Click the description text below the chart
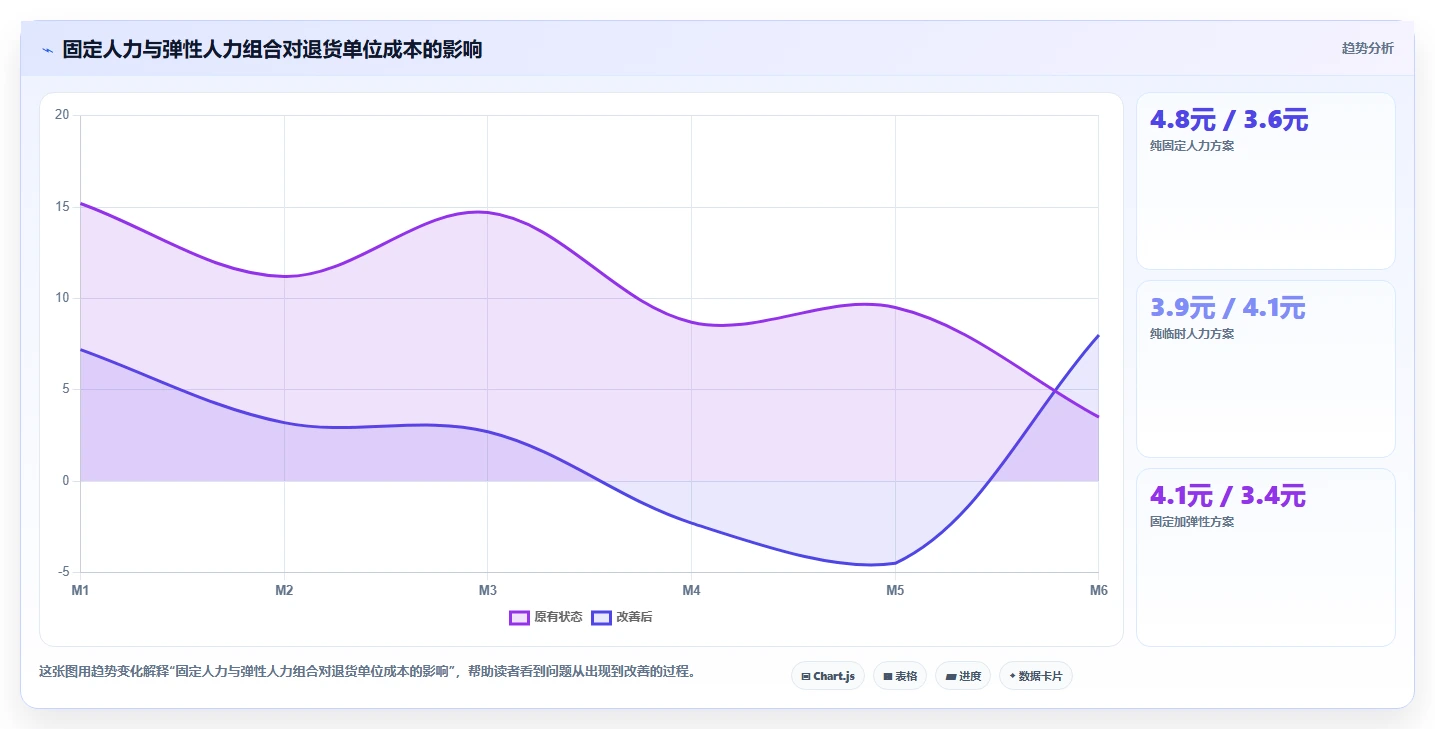 click(x=367, y=671)
